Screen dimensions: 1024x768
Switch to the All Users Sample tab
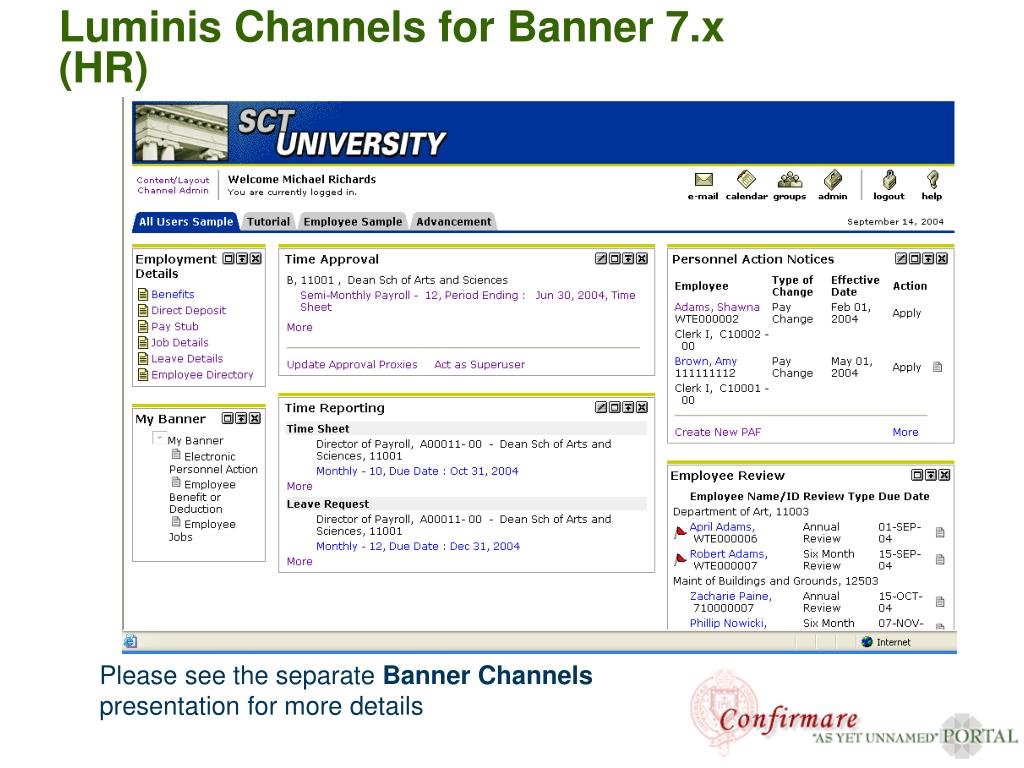pyautogui.click(x=185, y=222)
